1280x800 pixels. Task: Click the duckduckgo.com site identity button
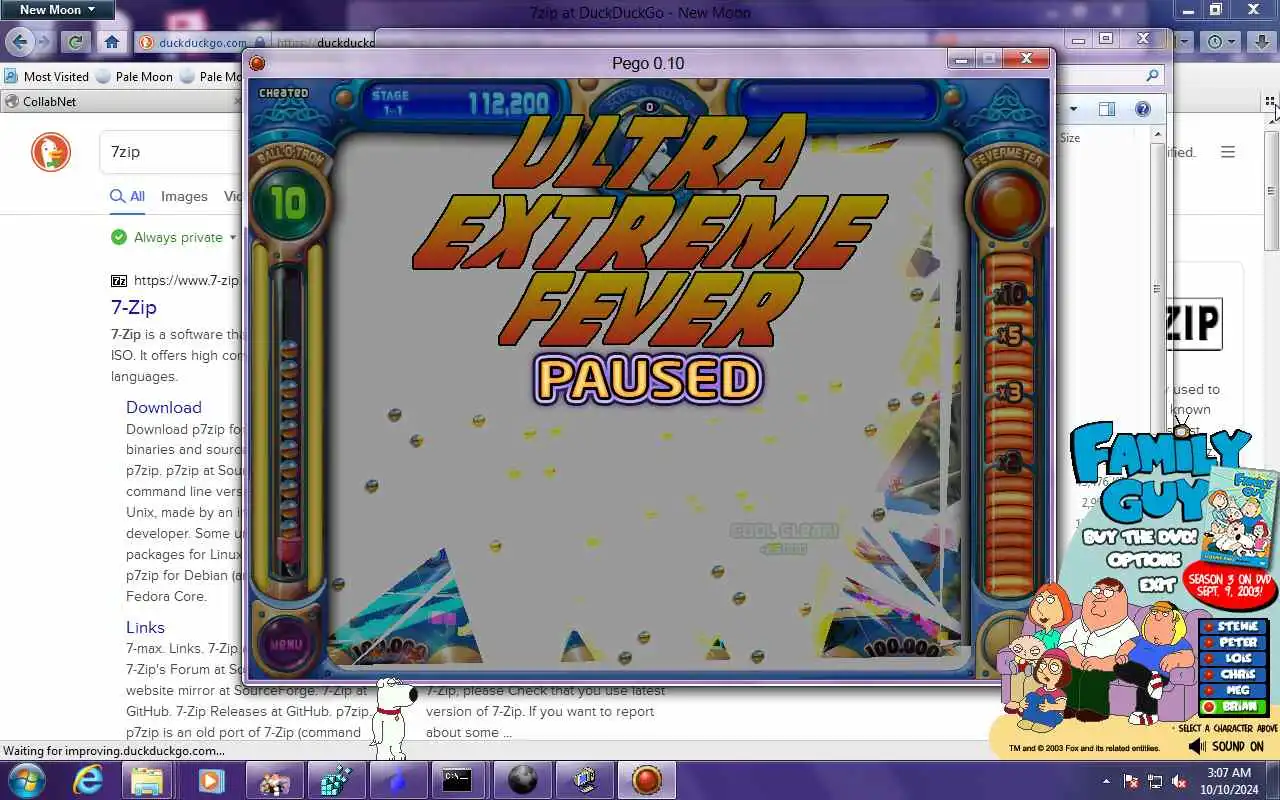193,43
